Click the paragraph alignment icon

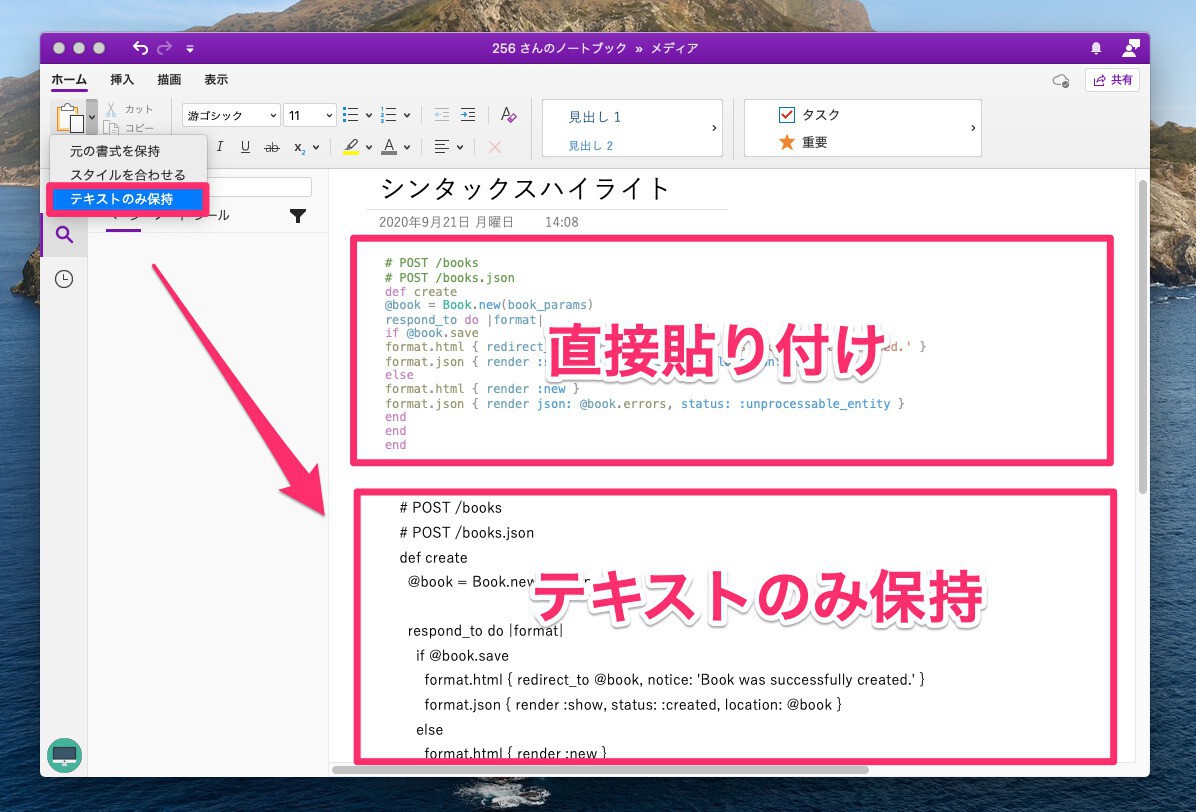click(441, 146)
